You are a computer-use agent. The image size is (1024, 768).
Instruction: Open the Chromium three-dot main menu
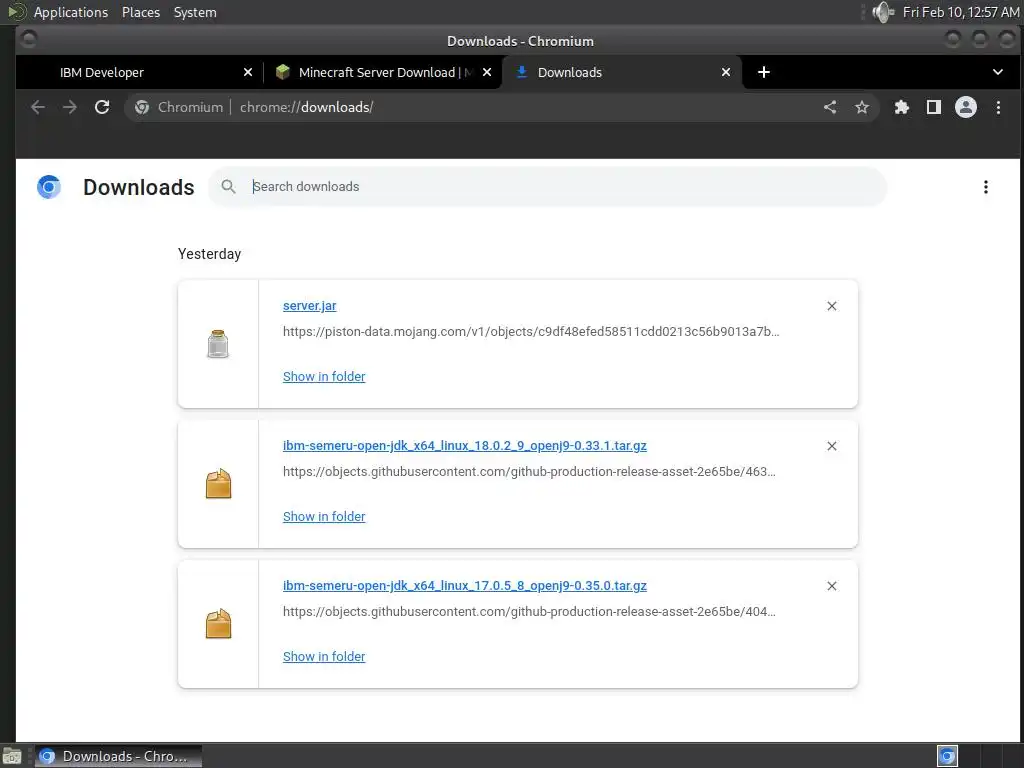(998, 107)
